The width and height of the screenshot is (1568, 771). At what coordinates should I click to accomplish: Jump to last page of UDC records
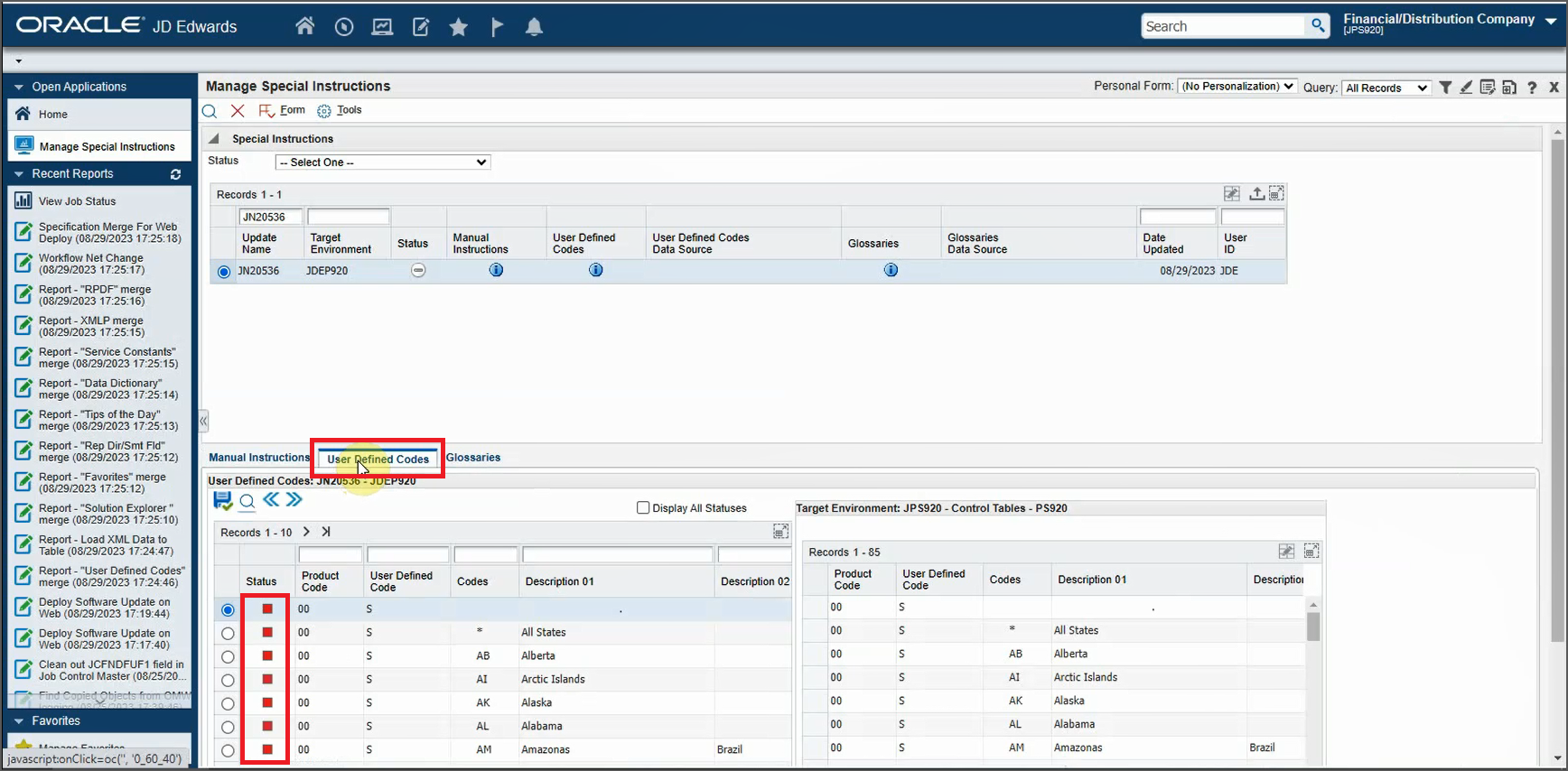pos(326,532)
